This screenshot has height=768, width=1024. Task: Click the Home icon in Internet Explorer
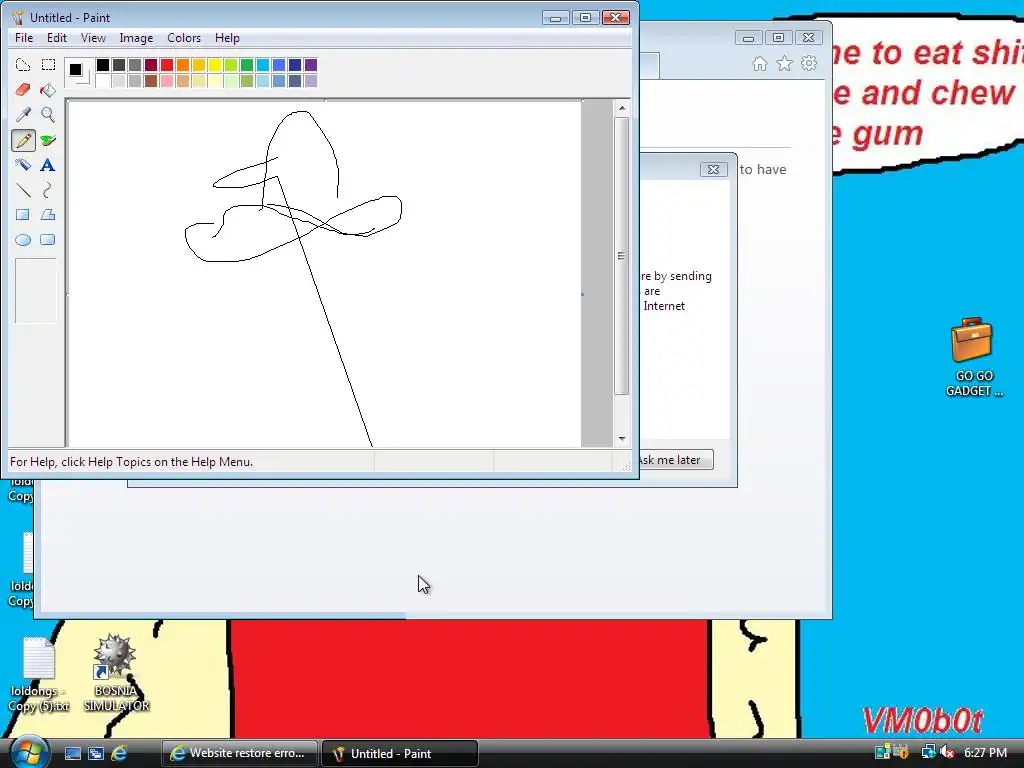click(x=760, y=63)
